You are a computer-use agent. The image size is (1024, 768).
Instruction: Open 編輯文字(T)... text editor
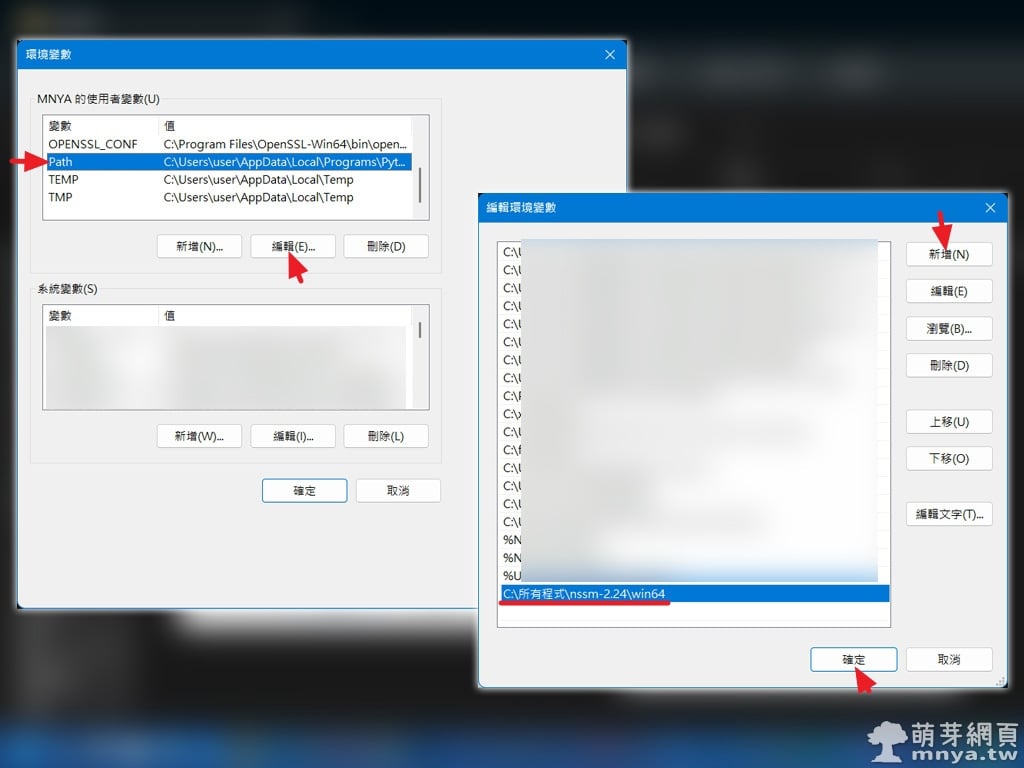[x=949, y=514]
